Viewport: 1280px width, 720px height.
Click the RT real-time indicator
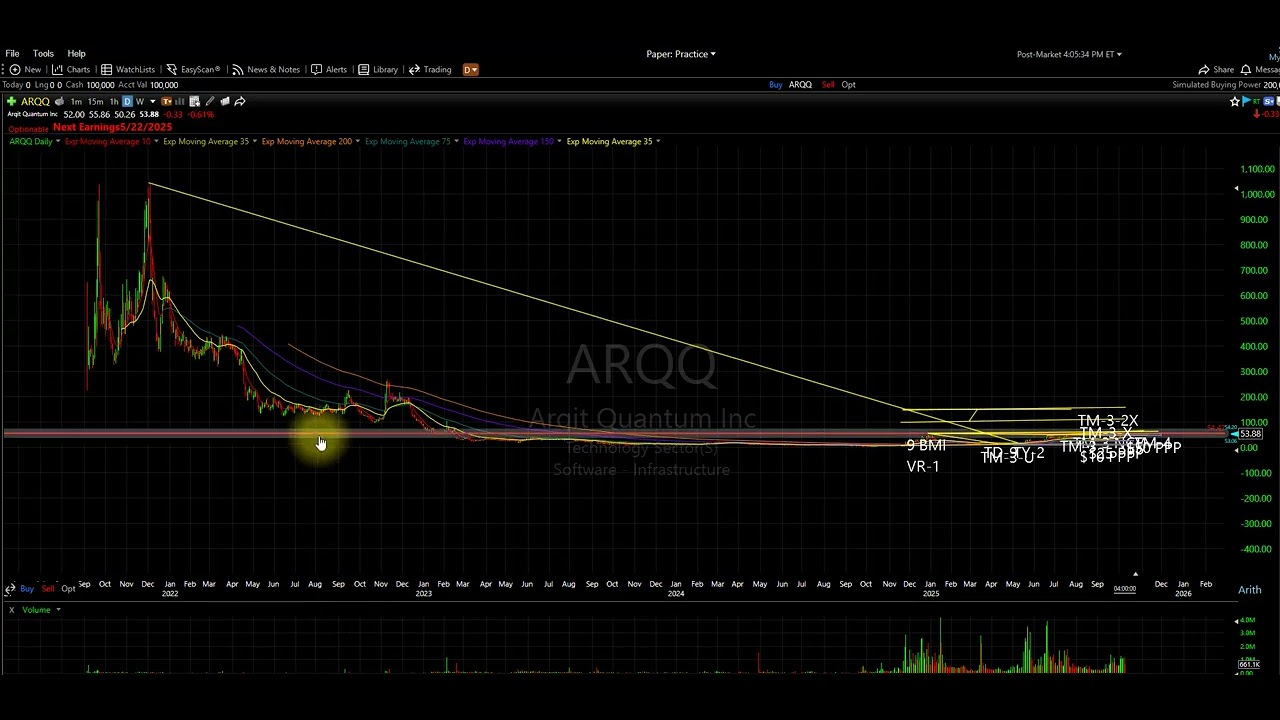[x=1256, y=102]
